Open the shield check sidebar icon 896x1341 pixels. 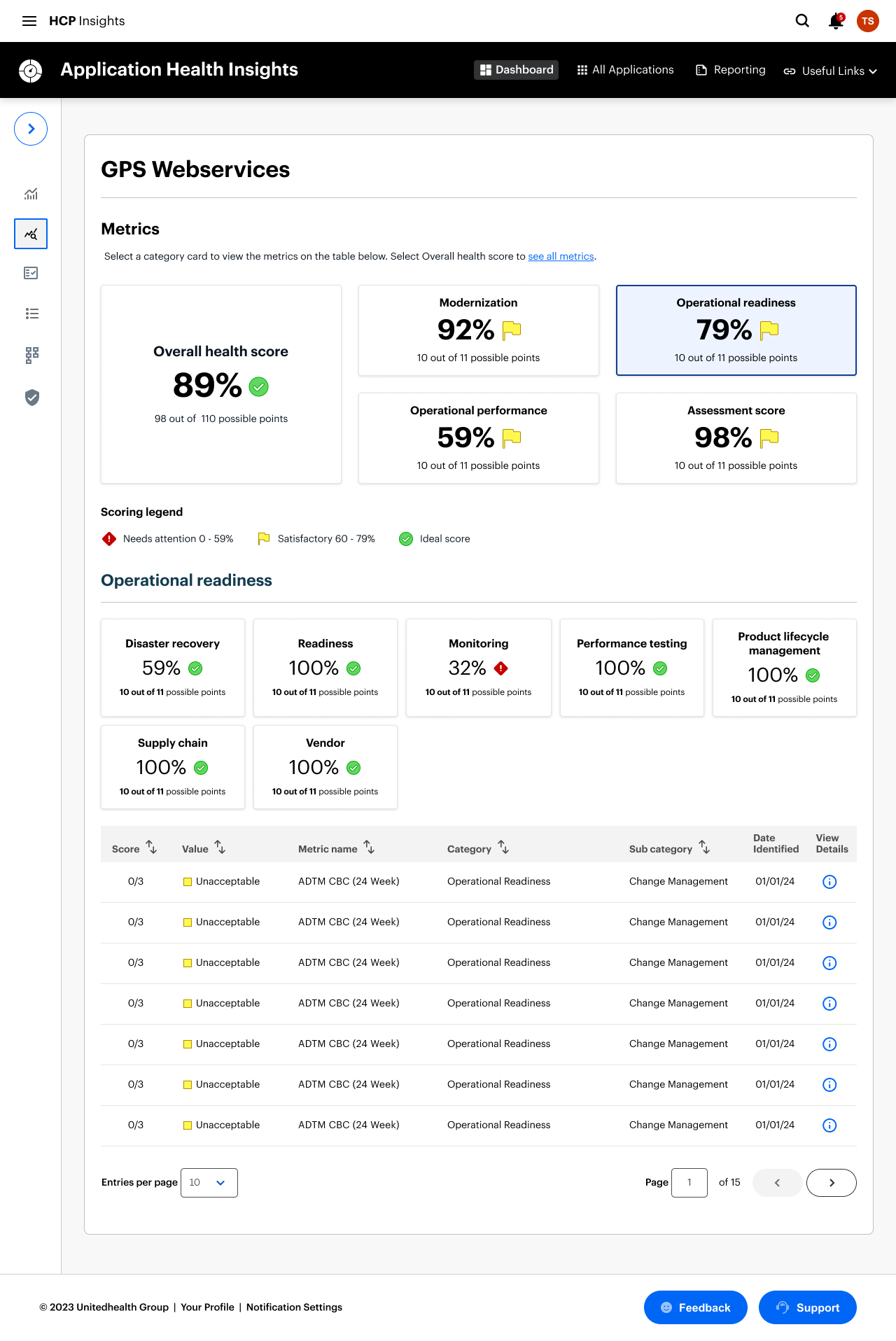tap(31, 398)
